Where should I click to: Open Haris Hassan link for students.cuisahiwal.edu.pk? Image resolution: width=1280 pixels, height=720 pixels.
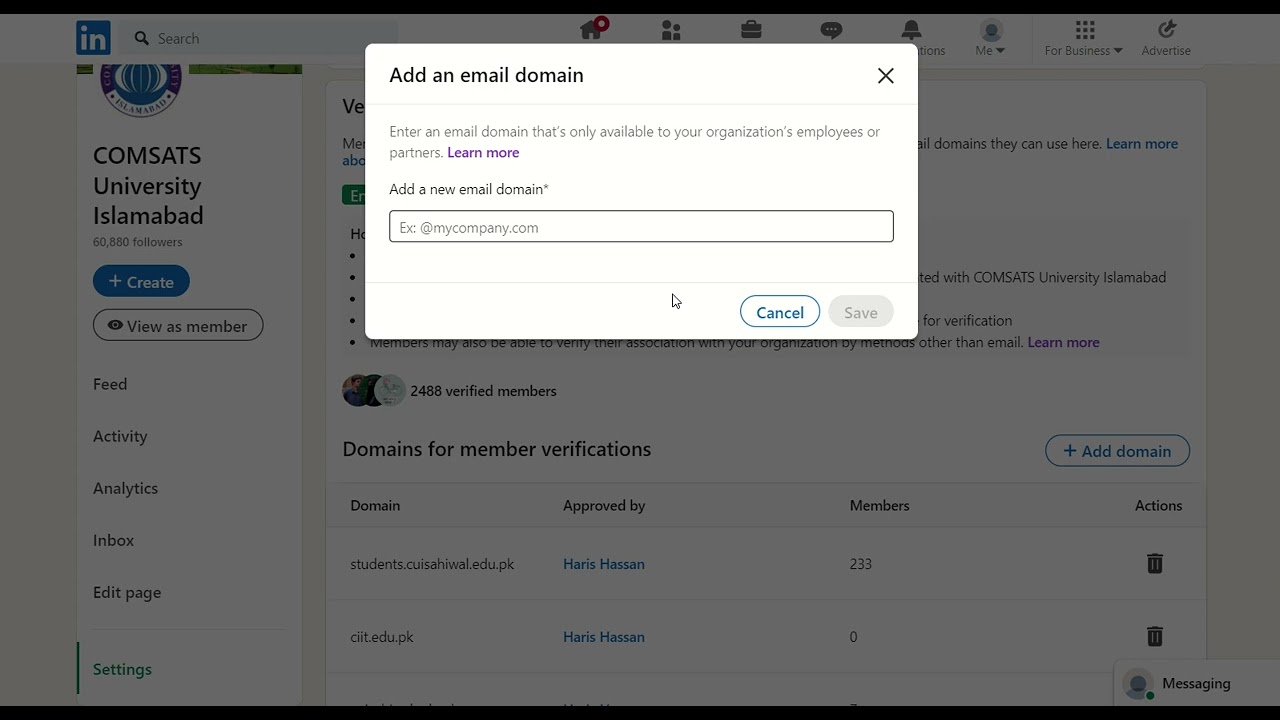[604, 564]
